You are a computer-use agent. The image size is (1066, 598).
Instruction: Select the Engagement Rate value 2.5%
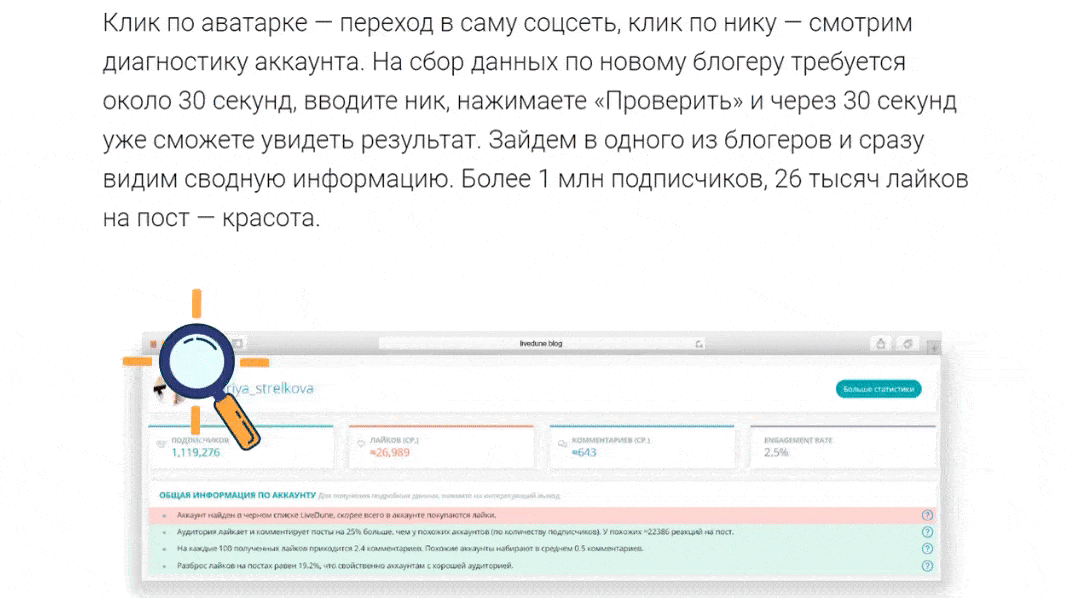776,453
